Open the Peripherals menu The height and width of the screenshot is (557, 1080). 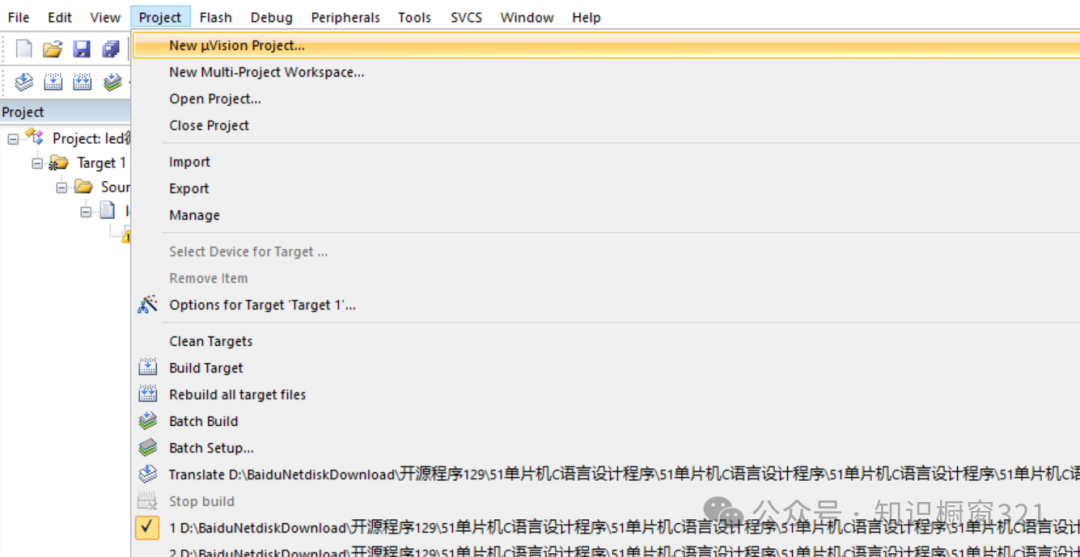pyautogui.click(x=345, y=17)
